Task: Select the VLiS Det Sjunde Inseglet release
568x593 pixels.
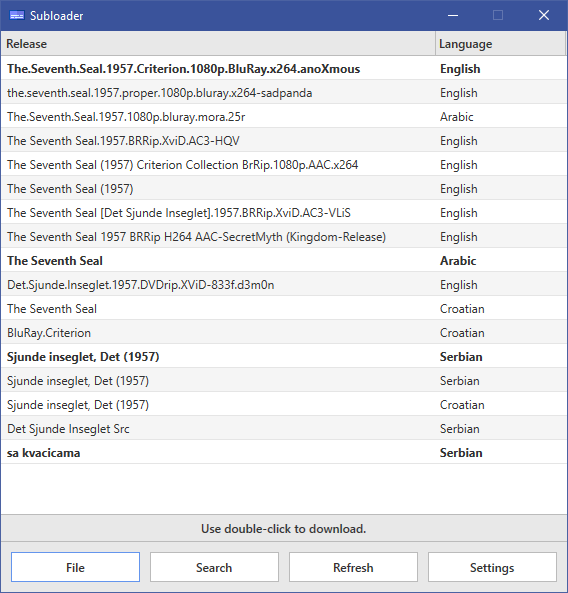Action: click(x=284, y=213)
